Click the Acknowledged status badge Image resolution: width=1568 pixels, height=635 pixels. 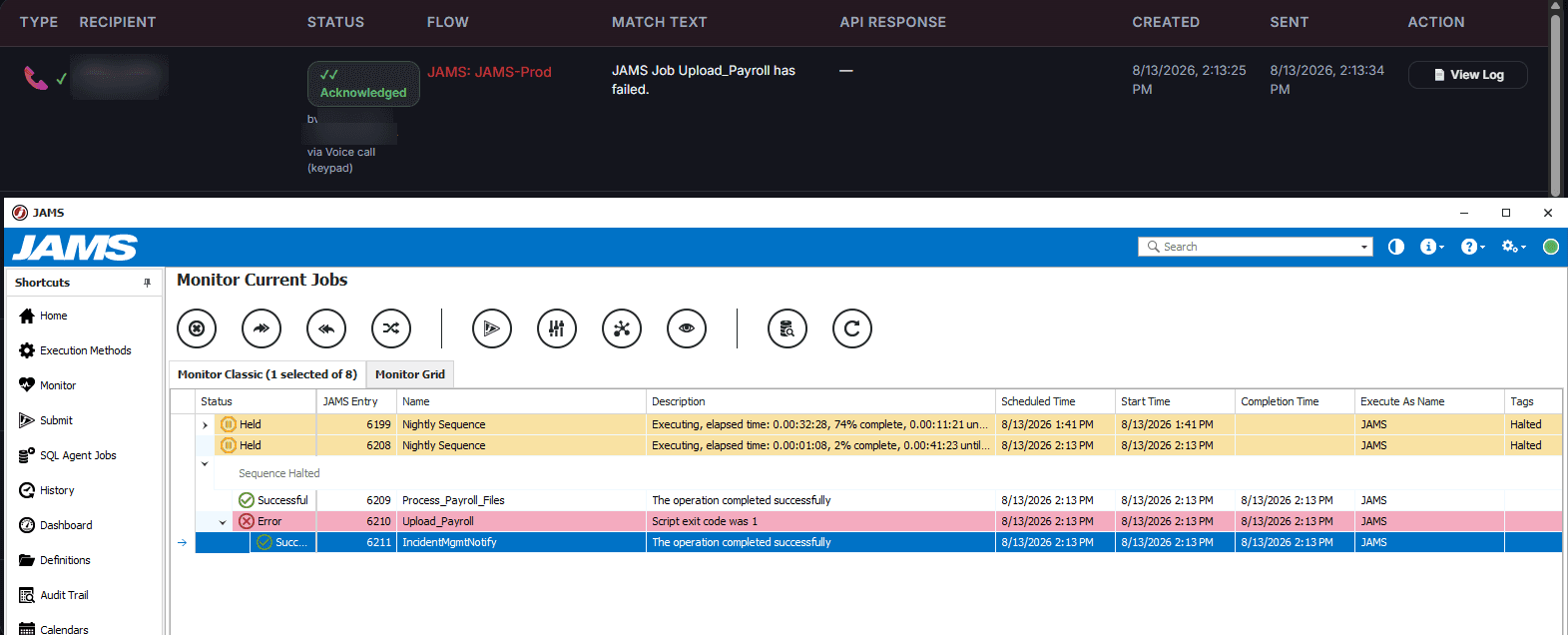363,84
